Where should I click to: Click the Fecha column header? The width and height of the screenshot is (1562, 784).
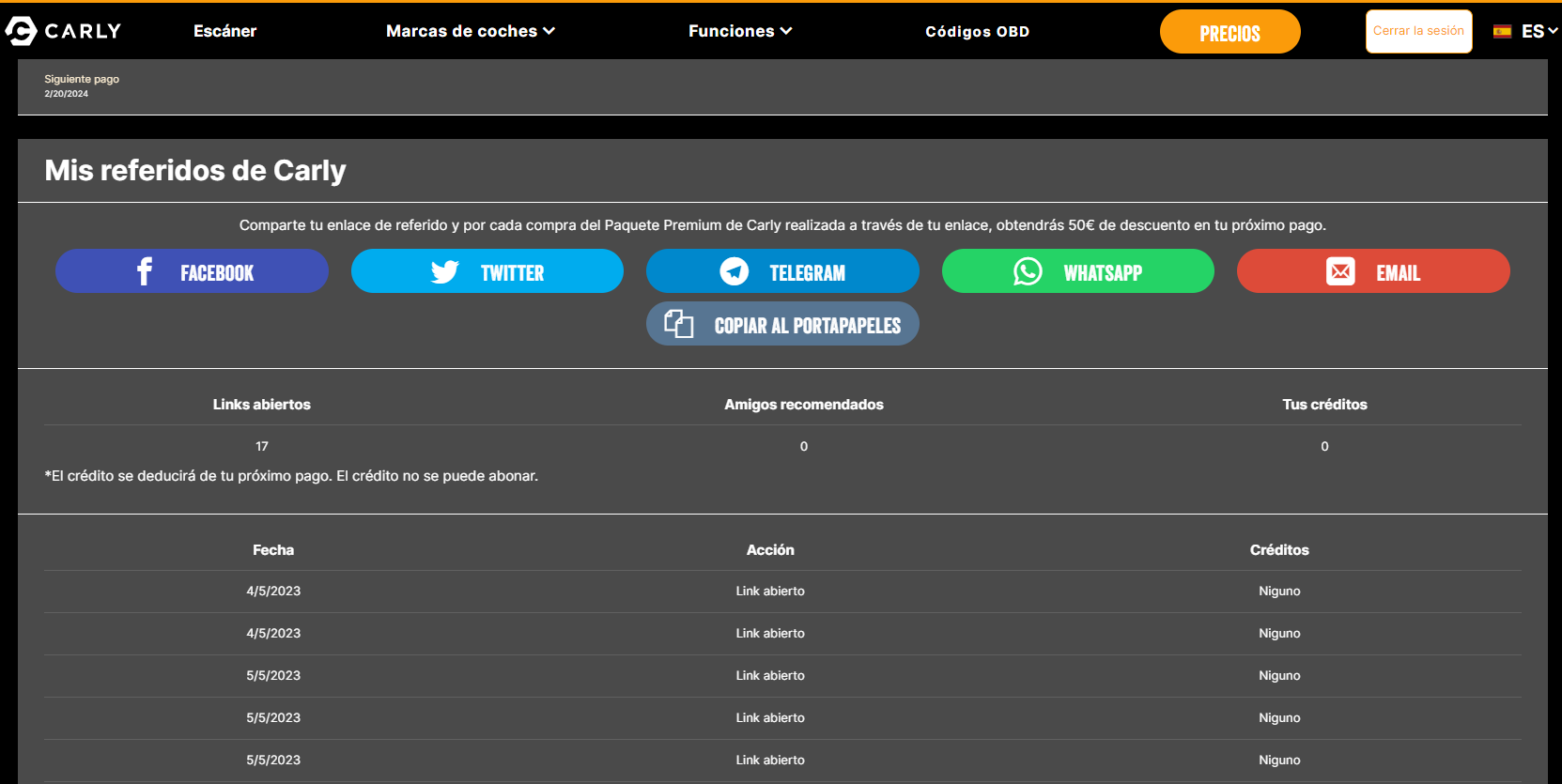pos(273,550)
